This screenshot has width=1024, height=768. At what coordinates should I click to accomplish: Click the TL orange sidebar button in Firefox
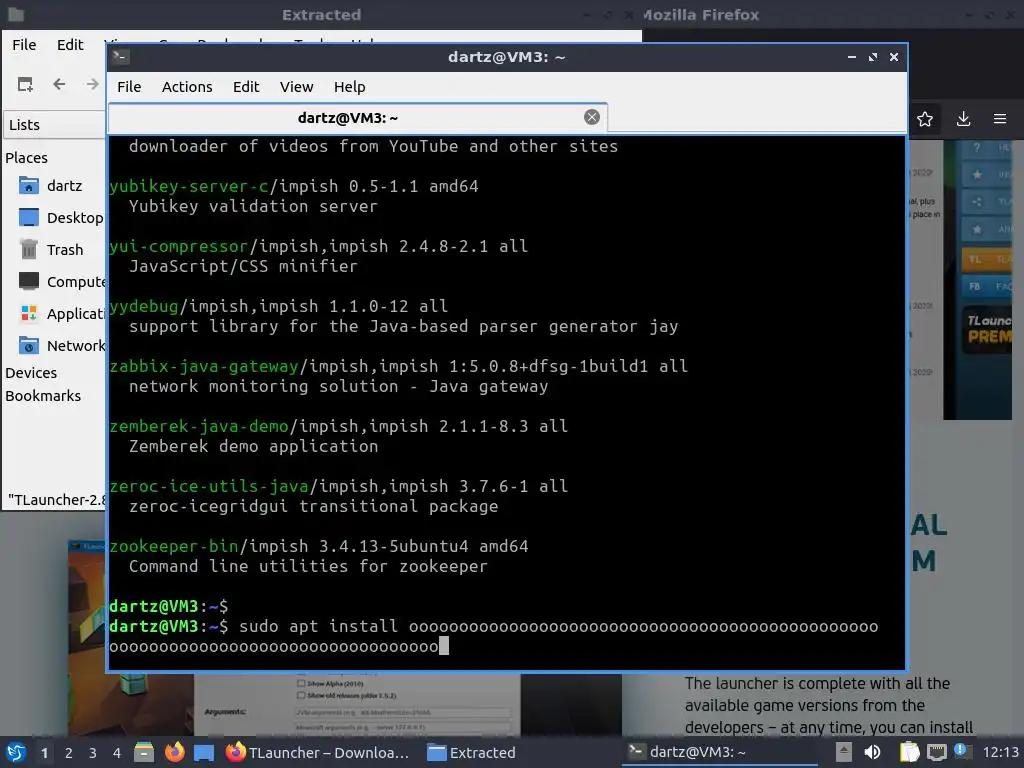click(987, 259)
